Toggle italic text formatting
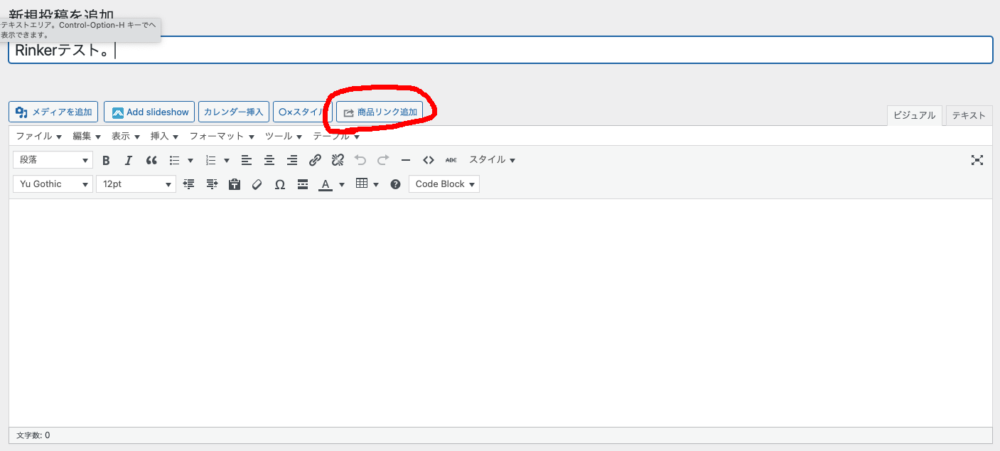The width and height of the screenshot is (1000, 451). (x=128, y=160)
